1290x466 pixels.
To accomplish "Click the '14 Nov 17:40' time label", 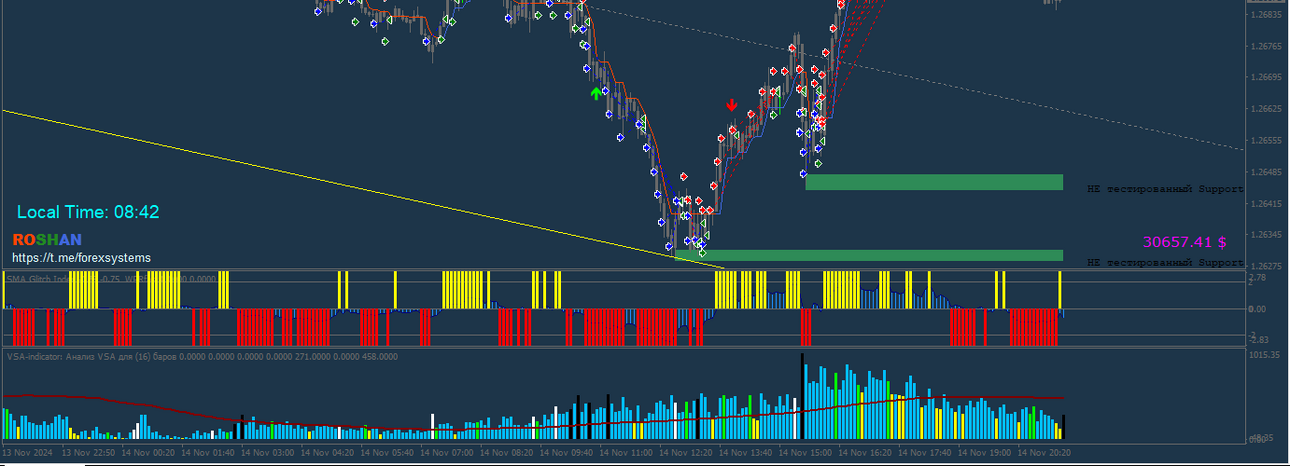I will 926,452.
